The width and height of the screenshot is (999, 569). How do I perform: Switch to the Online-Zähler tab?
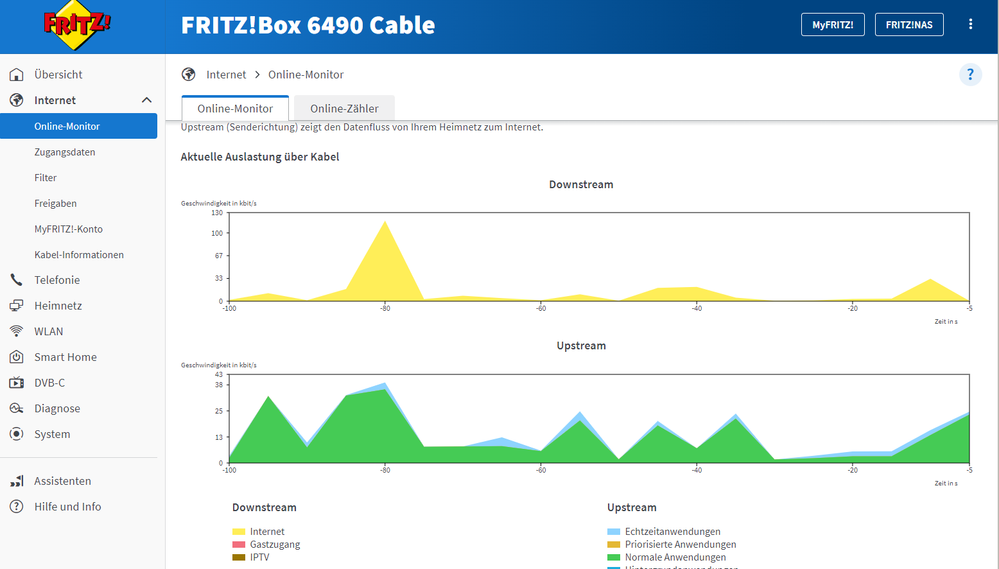click(344, 108)
